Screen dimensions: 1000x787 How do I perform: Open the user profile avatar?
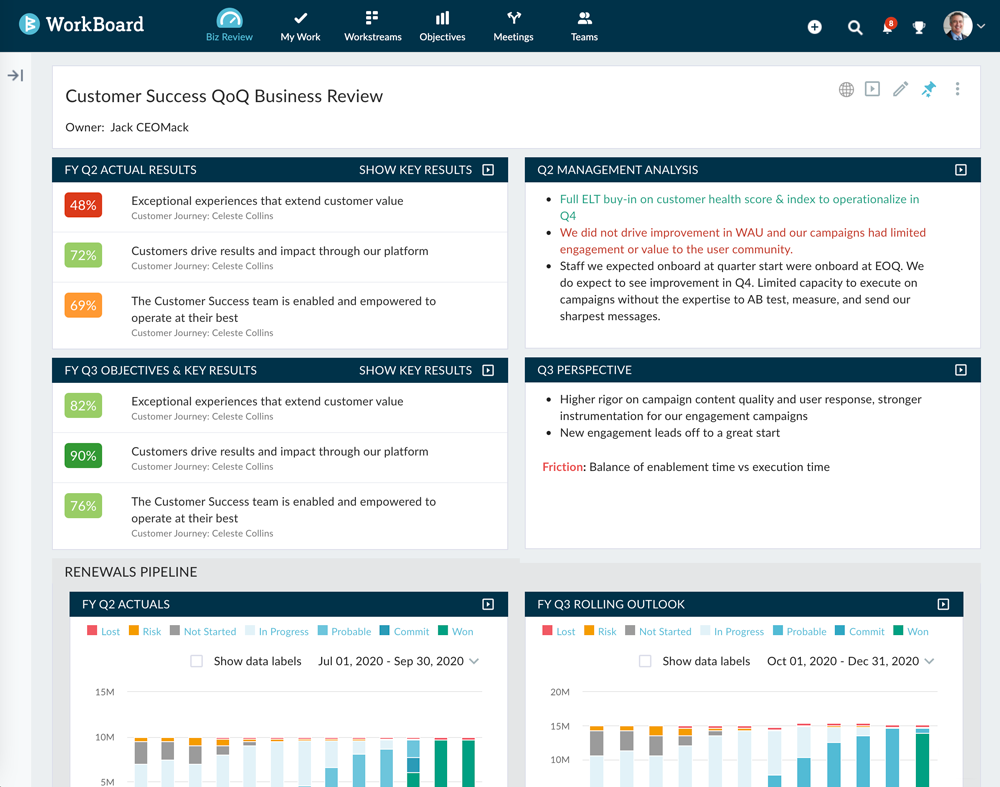[957, 26]
